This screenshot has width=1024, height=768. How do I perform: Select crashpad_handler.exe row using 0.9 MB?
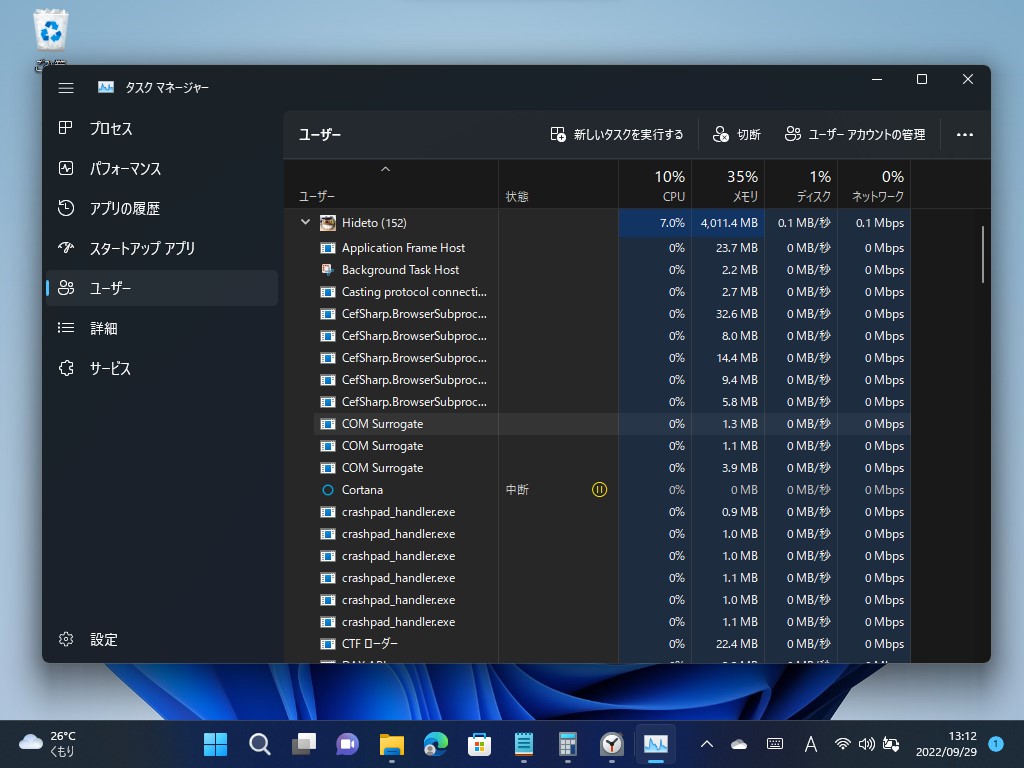613,512
